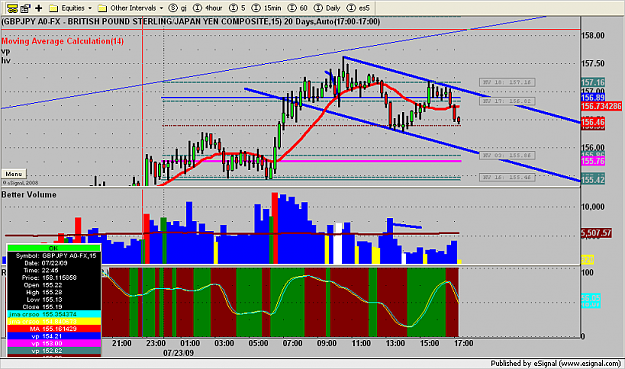Expand the Other Intervals dropdown arrow
Image resolution: width=625 pixels, height=369 pixels.
[x=161, y=8]
